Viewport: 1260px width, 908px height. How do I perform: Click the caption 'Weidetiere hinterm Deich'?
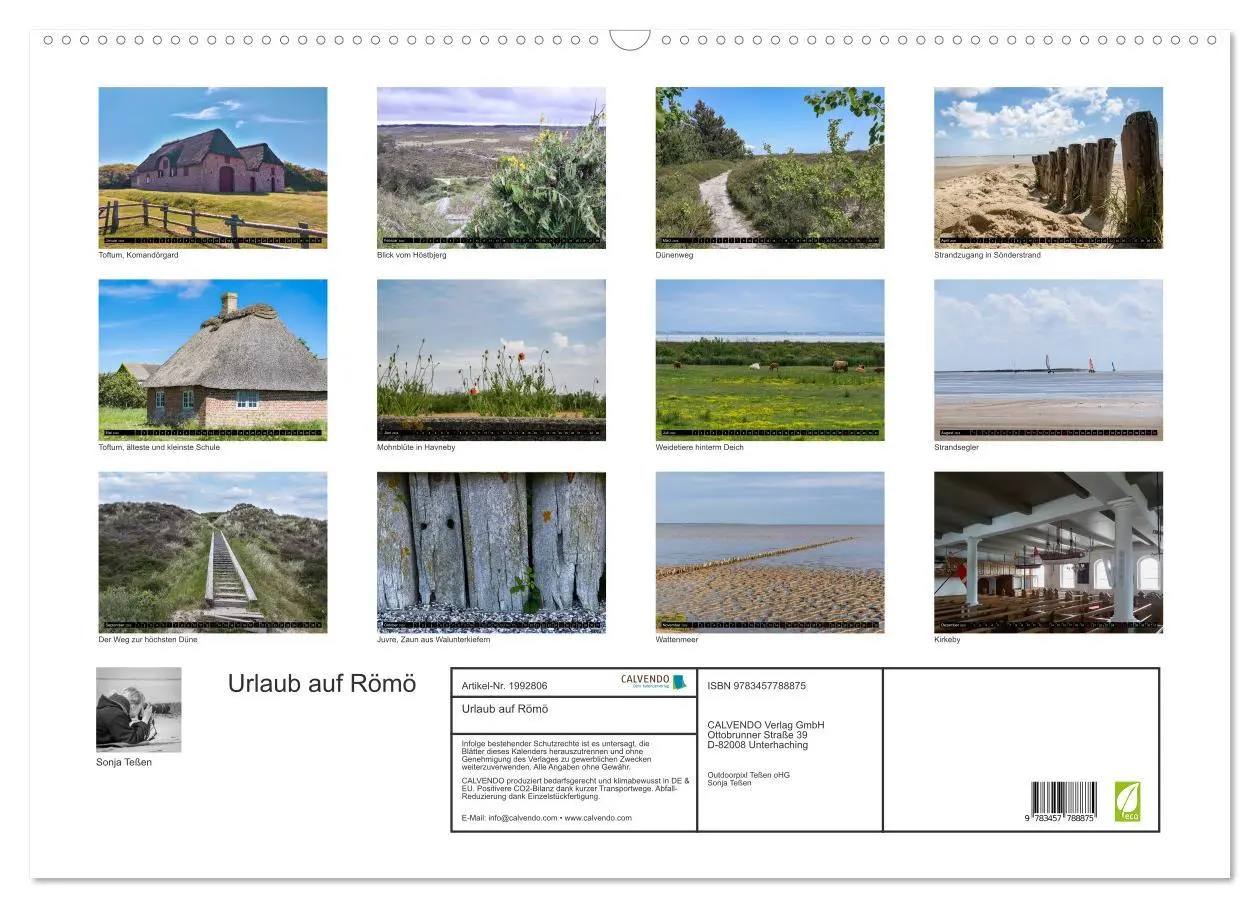click(700, 447)
